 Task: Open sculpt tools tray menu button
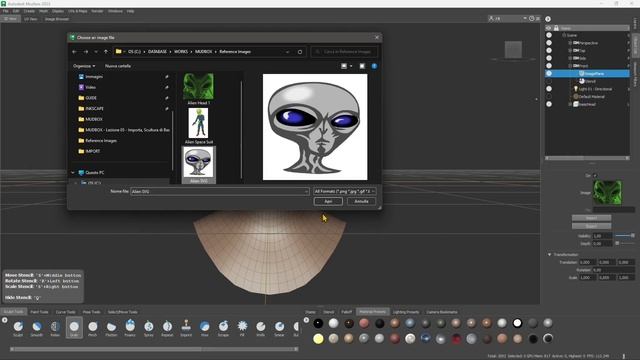[4, 320]
